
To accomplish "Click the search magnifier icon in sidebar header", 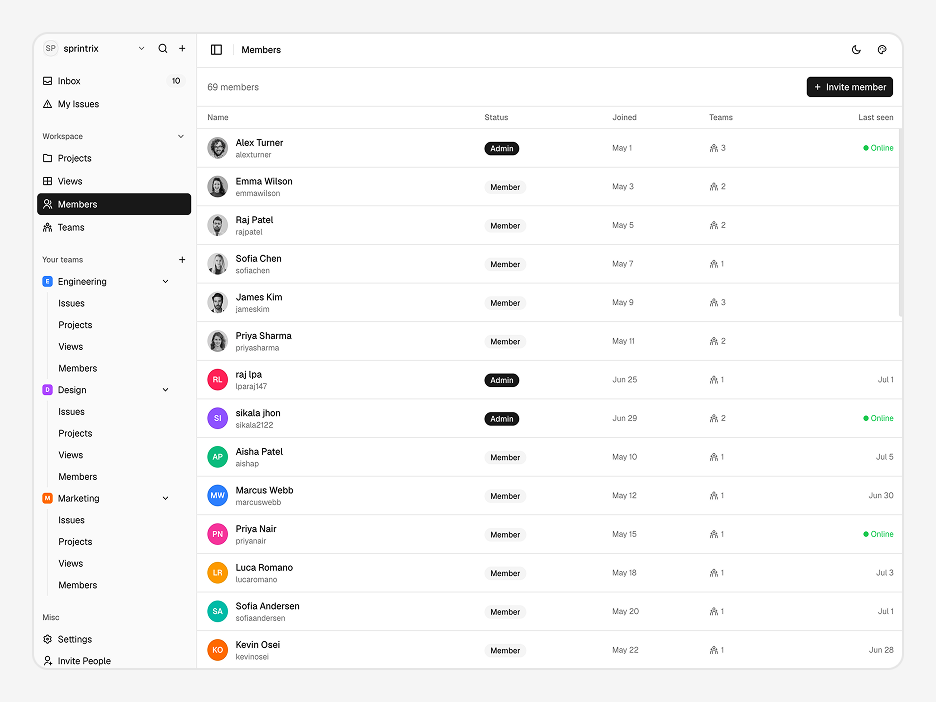I will tap(162, 48).
